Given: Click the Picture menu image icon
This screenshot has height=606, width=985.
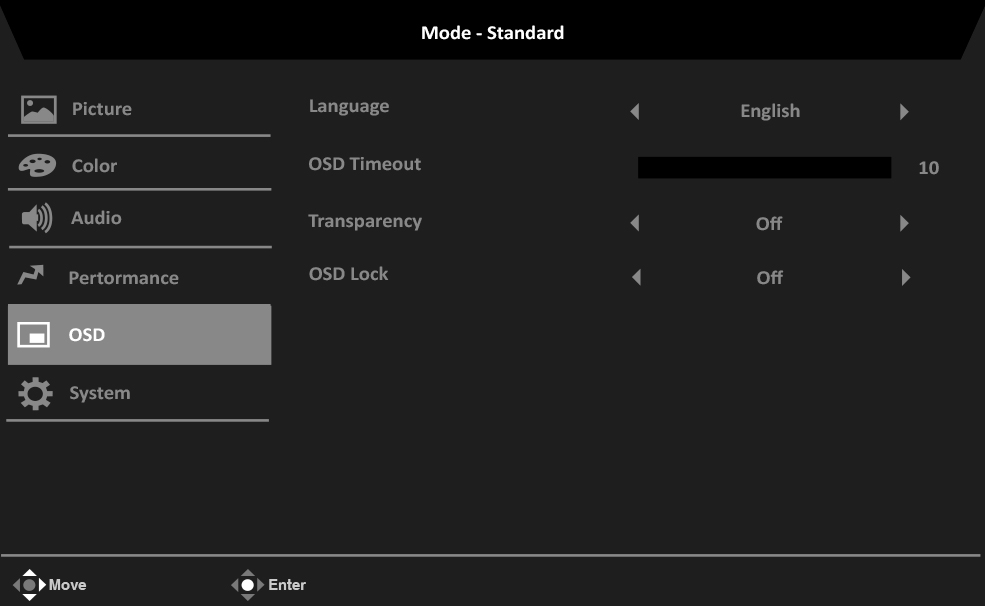Looking at the screenshot, I should pos(38,110).
